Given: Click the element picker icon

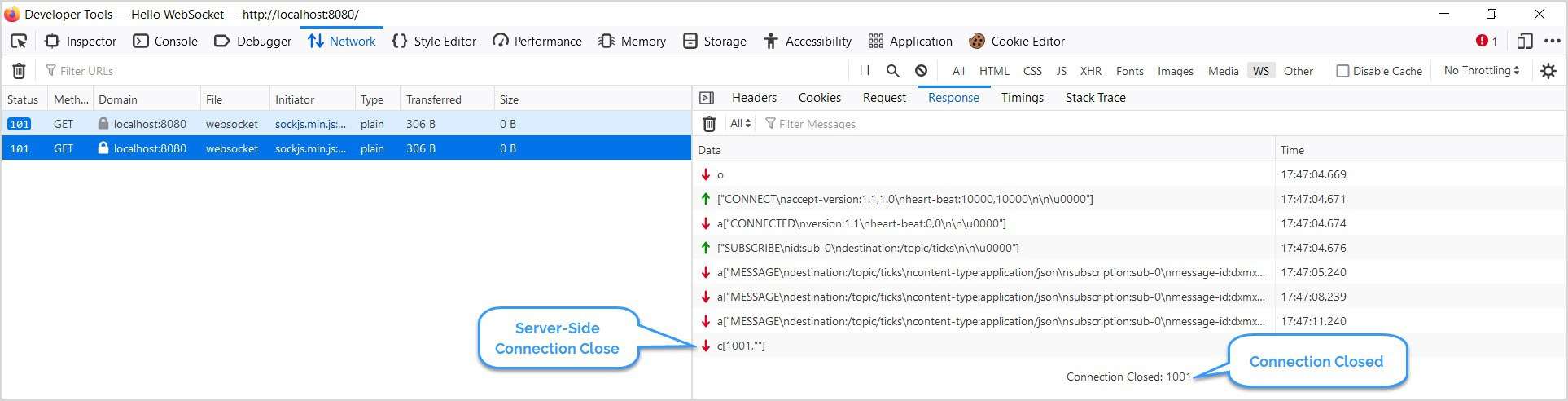Looking at the screenshot, I should (x=19, y=41).
